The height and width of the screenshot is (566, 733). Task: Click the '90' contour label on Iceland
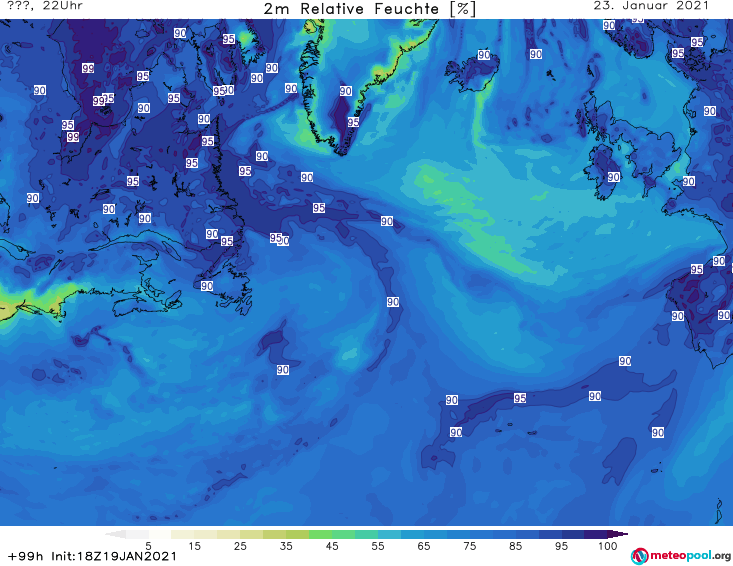click(484, 55)
